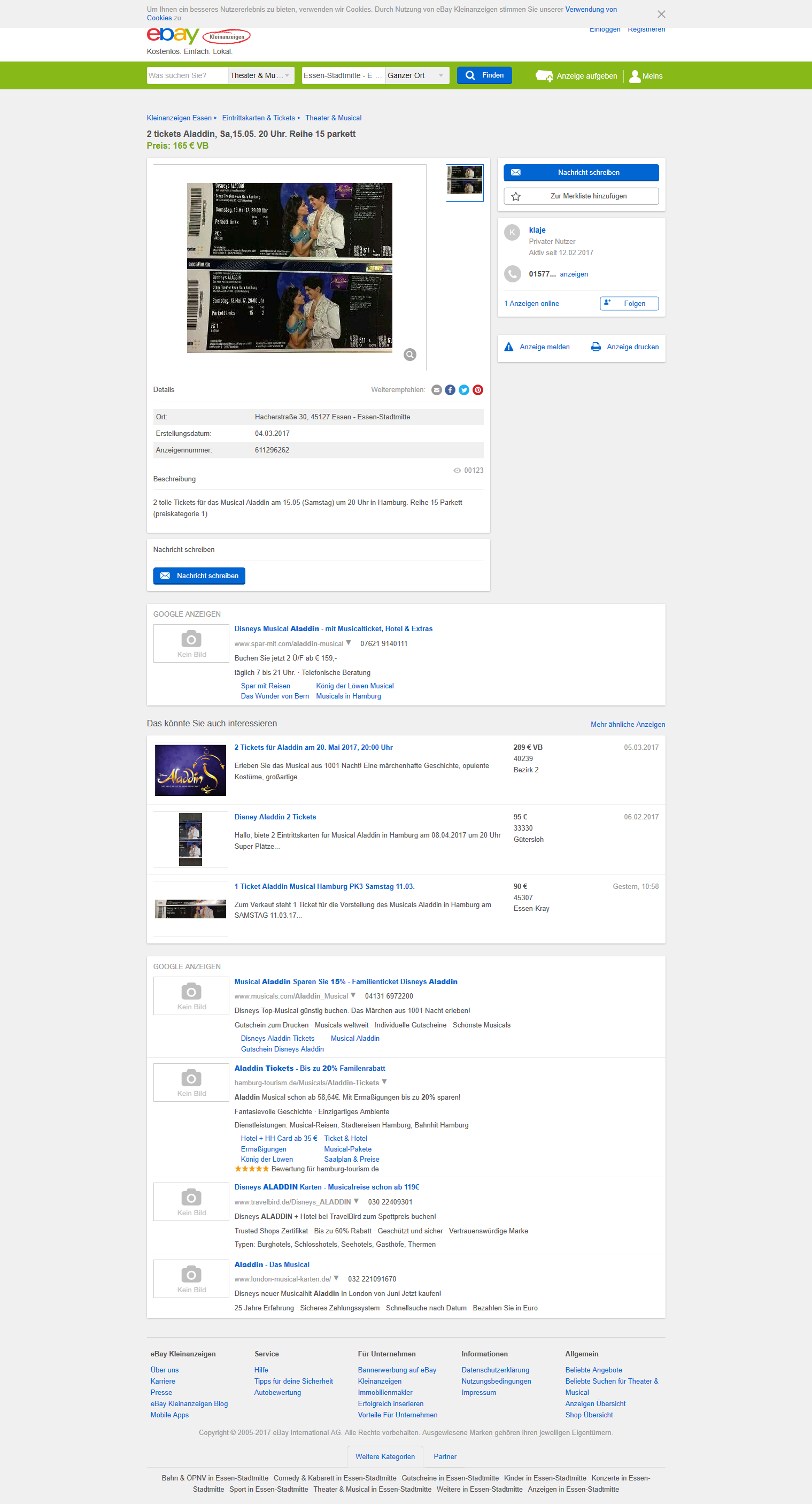
Task: Click Verwendung von Cookies link
Action: (x=591, y=10)
